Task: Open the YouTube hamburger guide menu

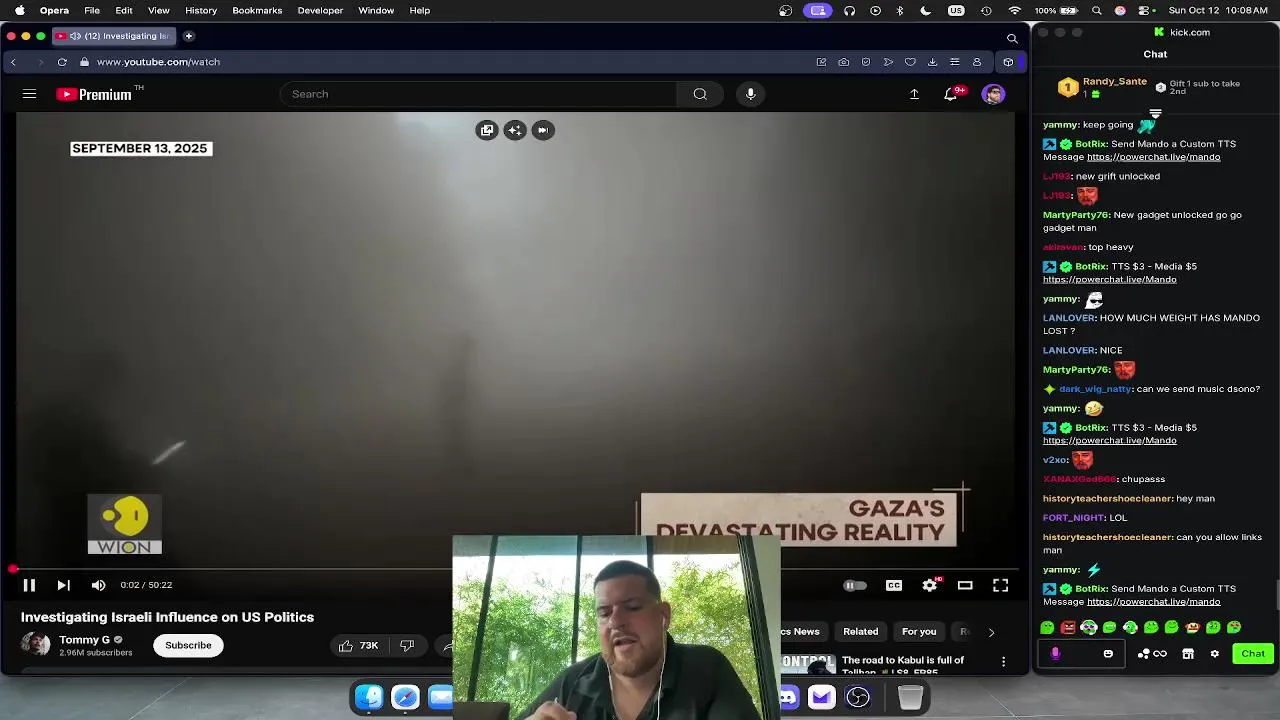Action: (29, 94)
